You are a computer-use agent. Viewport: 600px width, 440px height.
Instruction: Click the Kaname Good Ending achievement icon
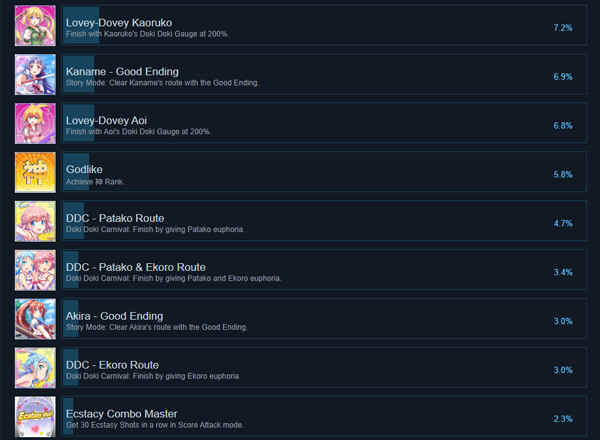click(35, 75)
